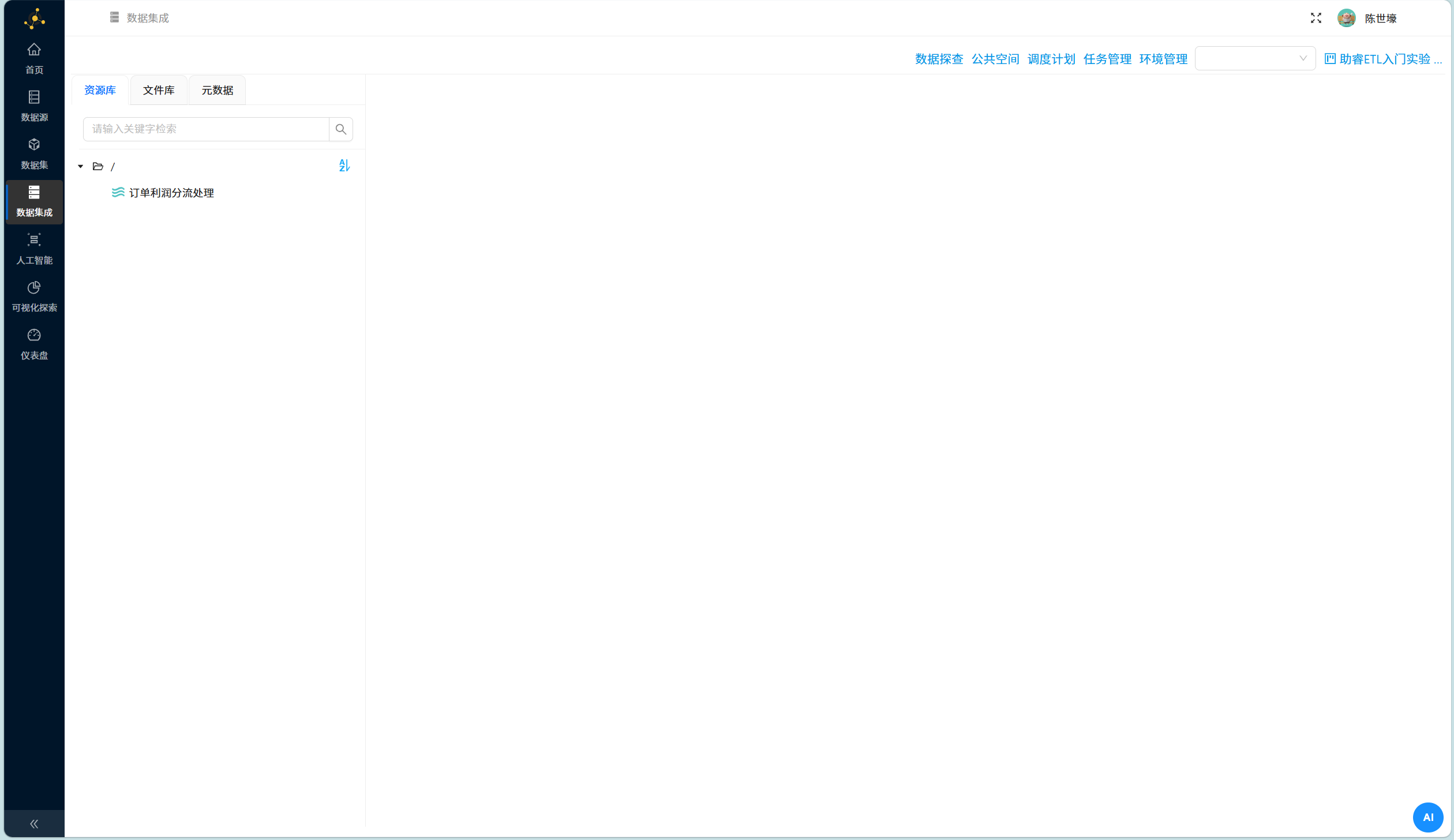Image resolution: width=1454 pixels, height=840 pixels.
Task: Sort the tree alphabetically with A-Z icon
Action: 344,166
